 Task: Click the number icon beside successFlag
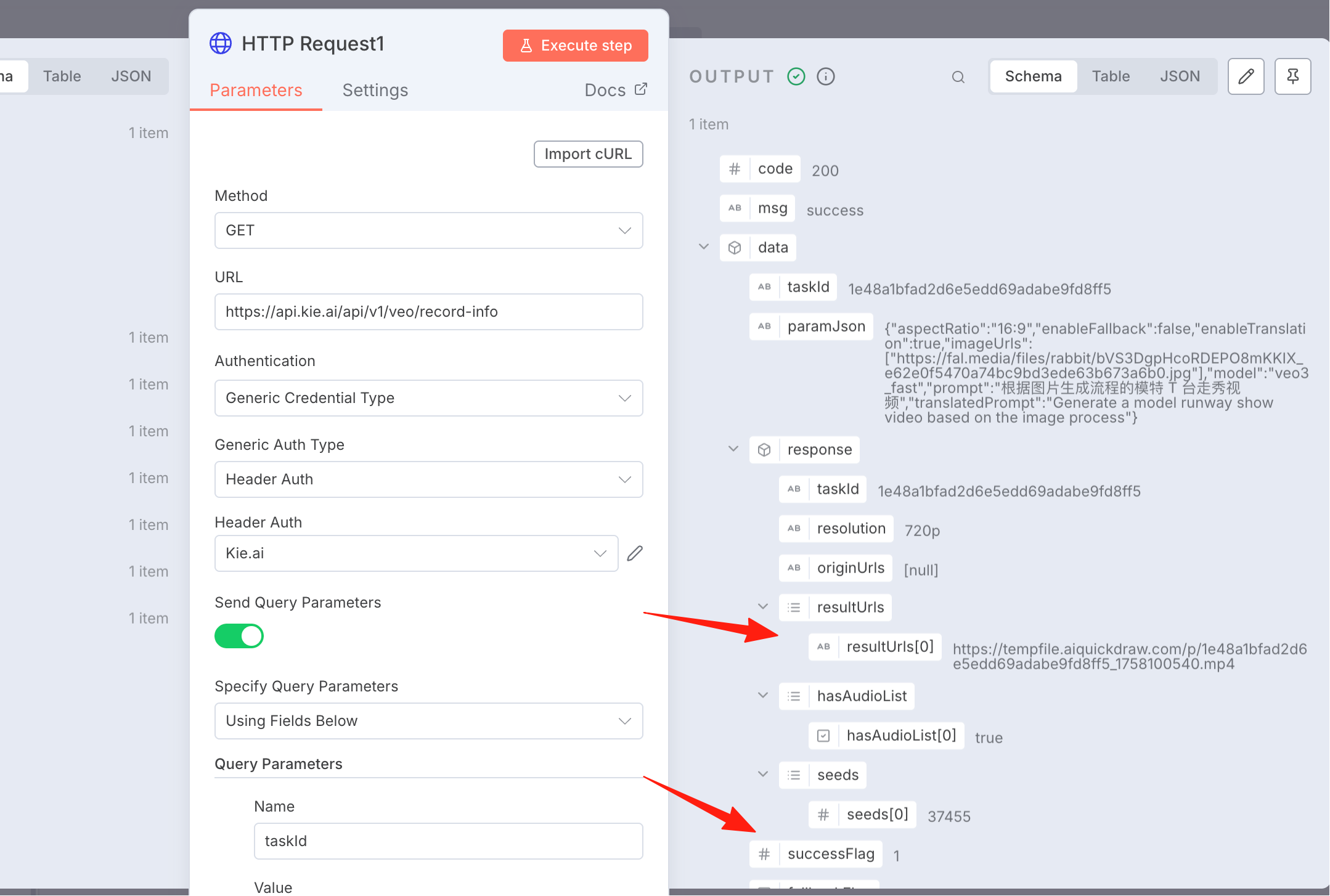pos(764,854)
